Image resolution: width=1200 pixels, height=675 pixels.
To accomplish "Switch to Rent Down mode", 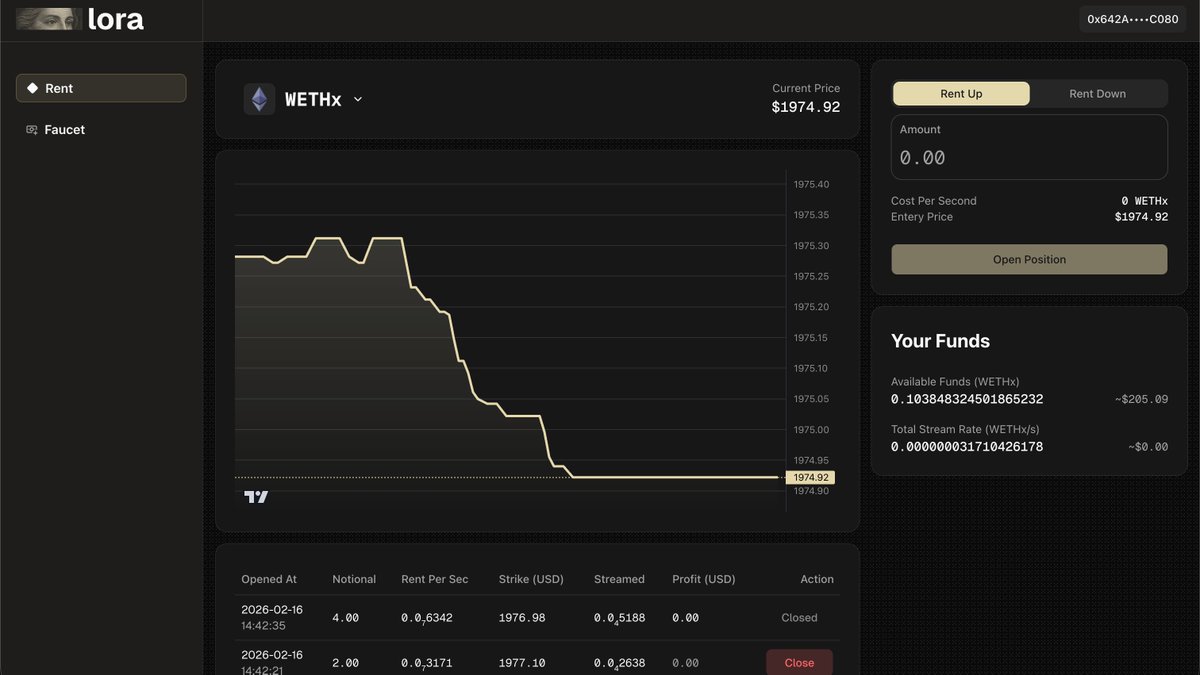I will 1097,93.
